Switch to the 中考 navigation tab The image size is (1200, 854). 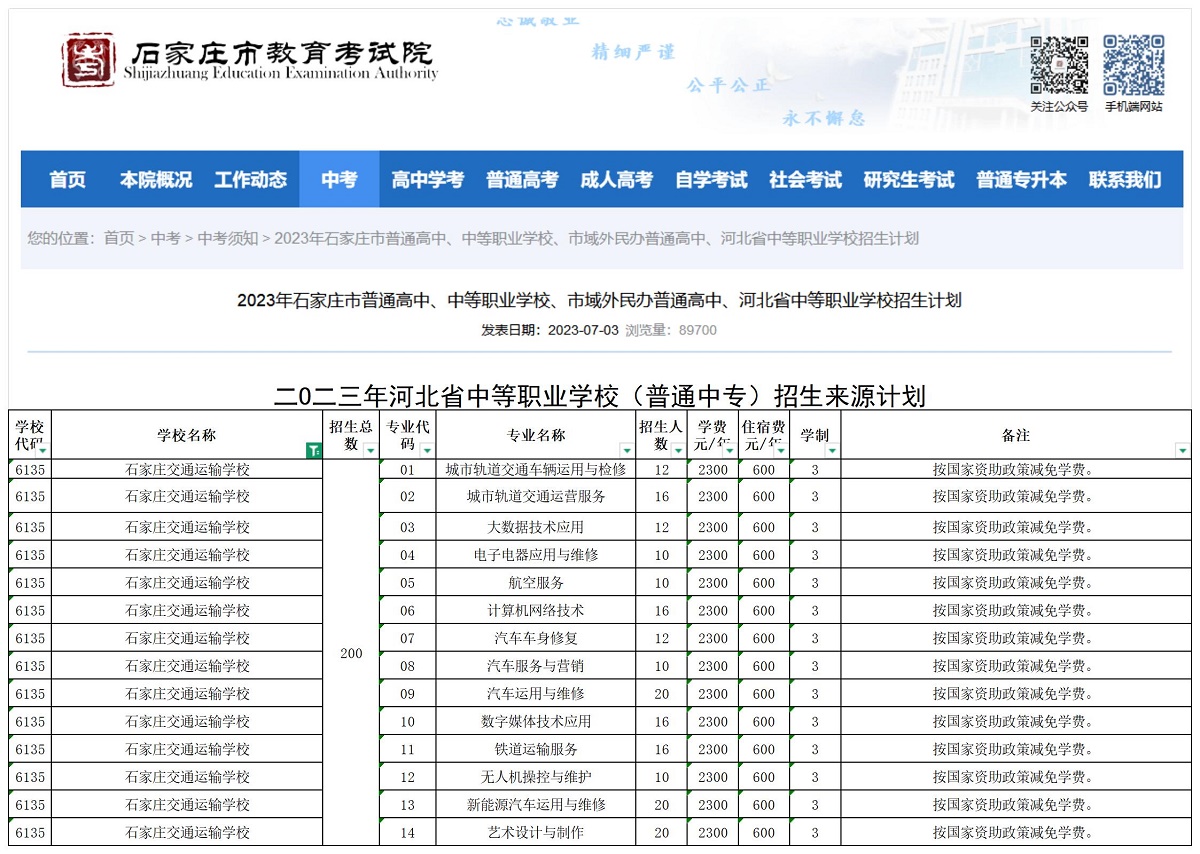[338, 179]
